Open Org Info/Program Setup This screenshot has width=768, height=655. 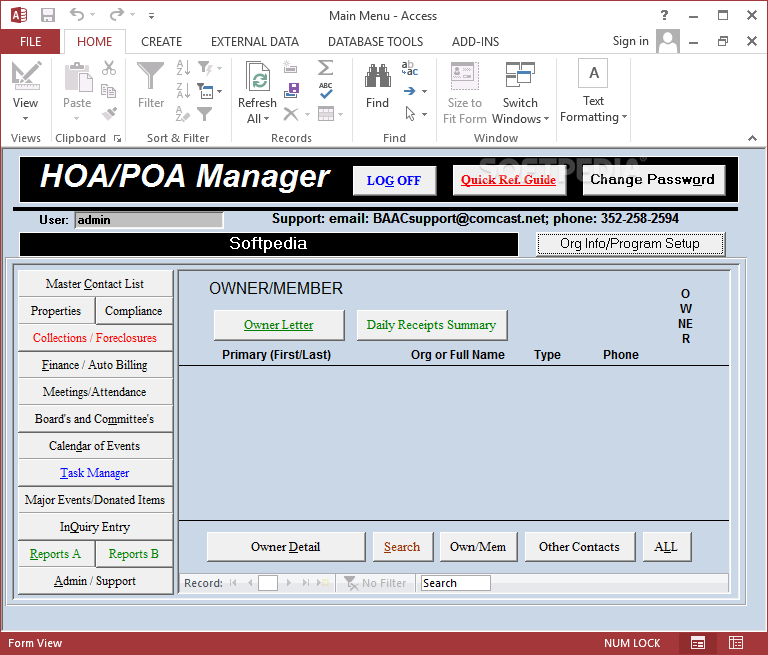coord(630,244)
